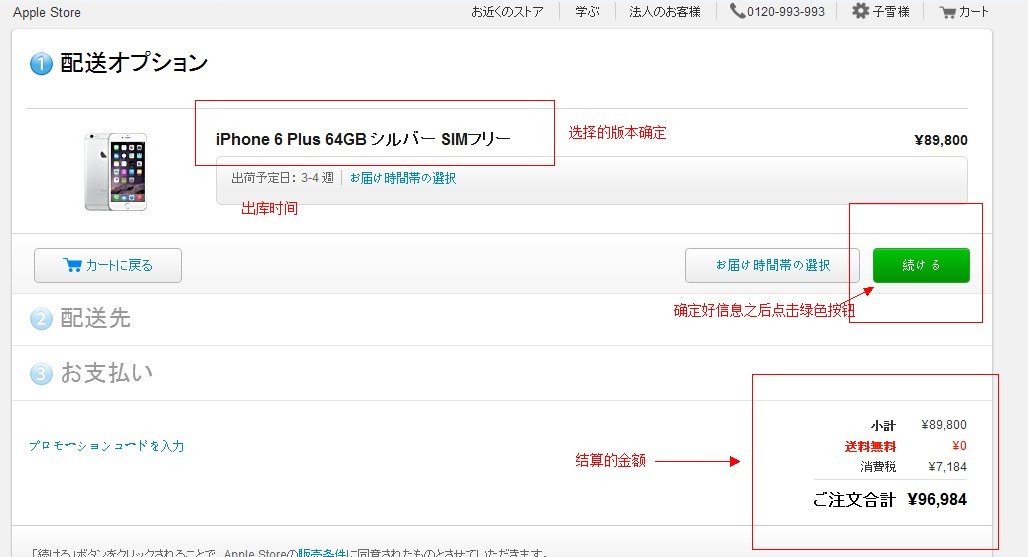Click the product title iPhone 6 Plus 64GB
Screen dimensions: 1028x557
363,140
